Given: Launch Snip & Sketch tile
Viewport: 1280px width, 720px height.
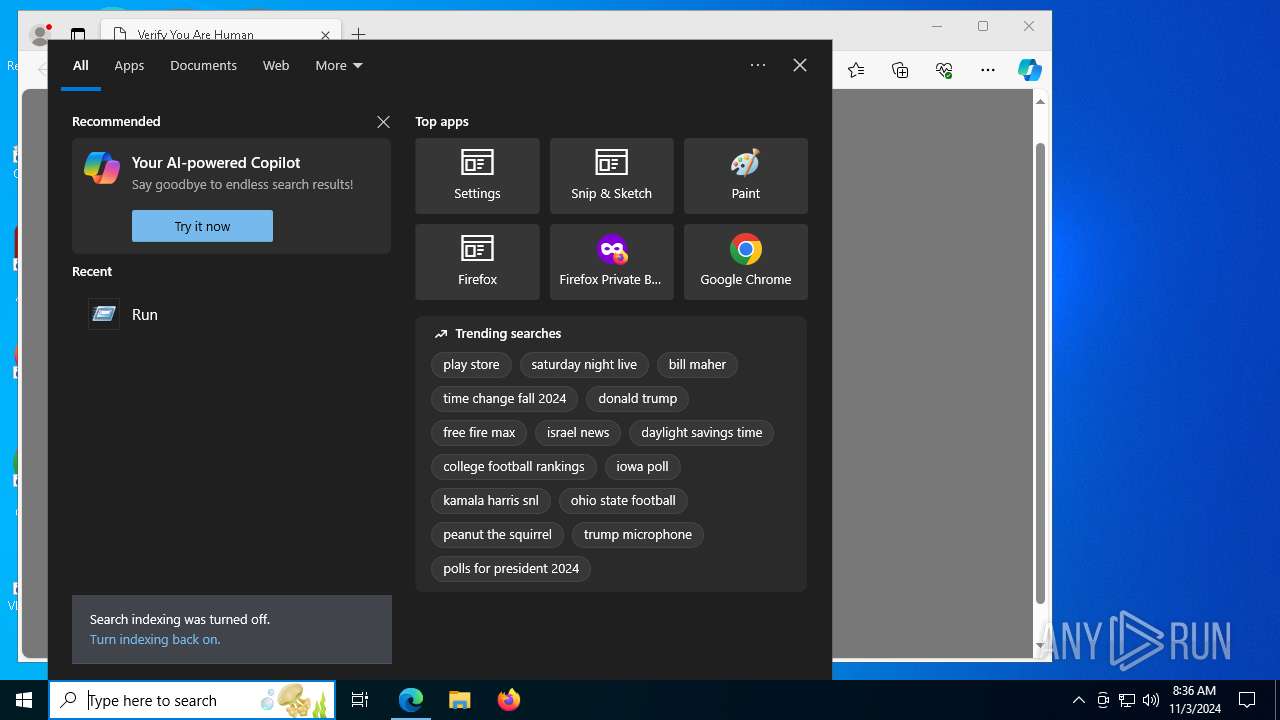Looking at the screenshot, I should 611,176.
